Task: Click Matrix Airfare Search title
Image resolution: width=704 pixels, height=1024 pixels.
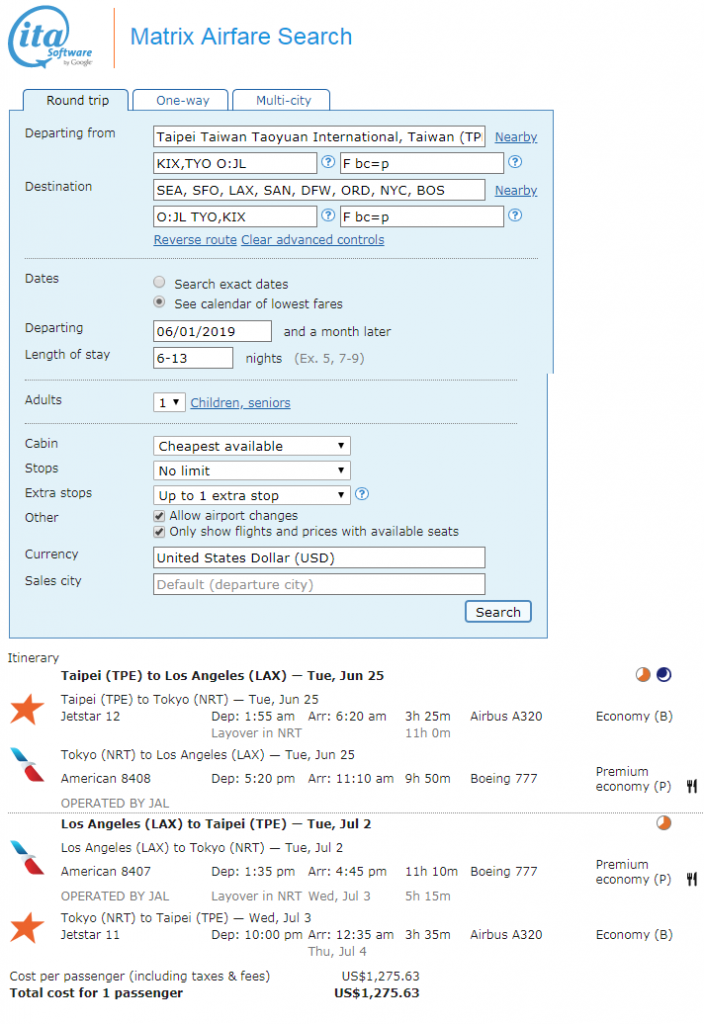Action: coord(241,37)
